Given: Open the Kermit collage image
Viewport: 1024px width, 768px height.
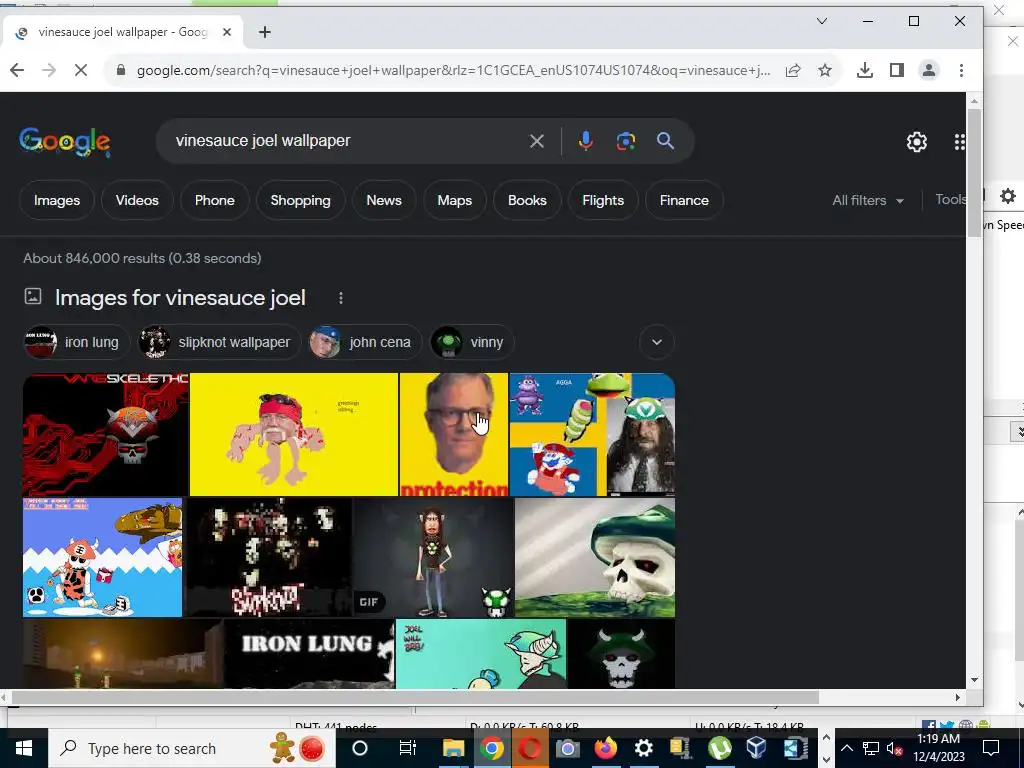Looking at the screenshot, I should [x=592, y=434].
